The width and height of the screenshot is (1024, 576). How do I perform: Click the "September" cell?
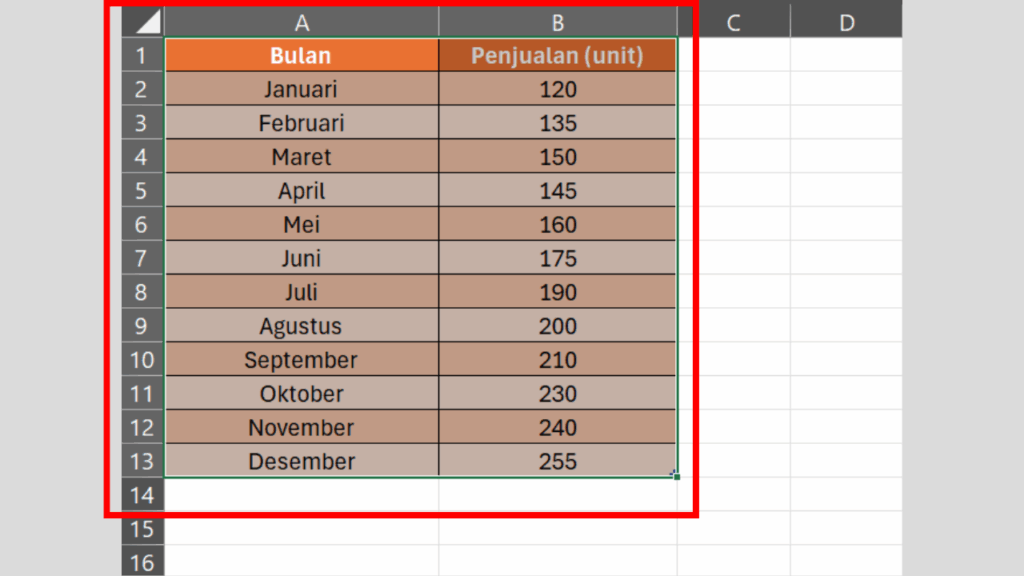tap(301, 360)
